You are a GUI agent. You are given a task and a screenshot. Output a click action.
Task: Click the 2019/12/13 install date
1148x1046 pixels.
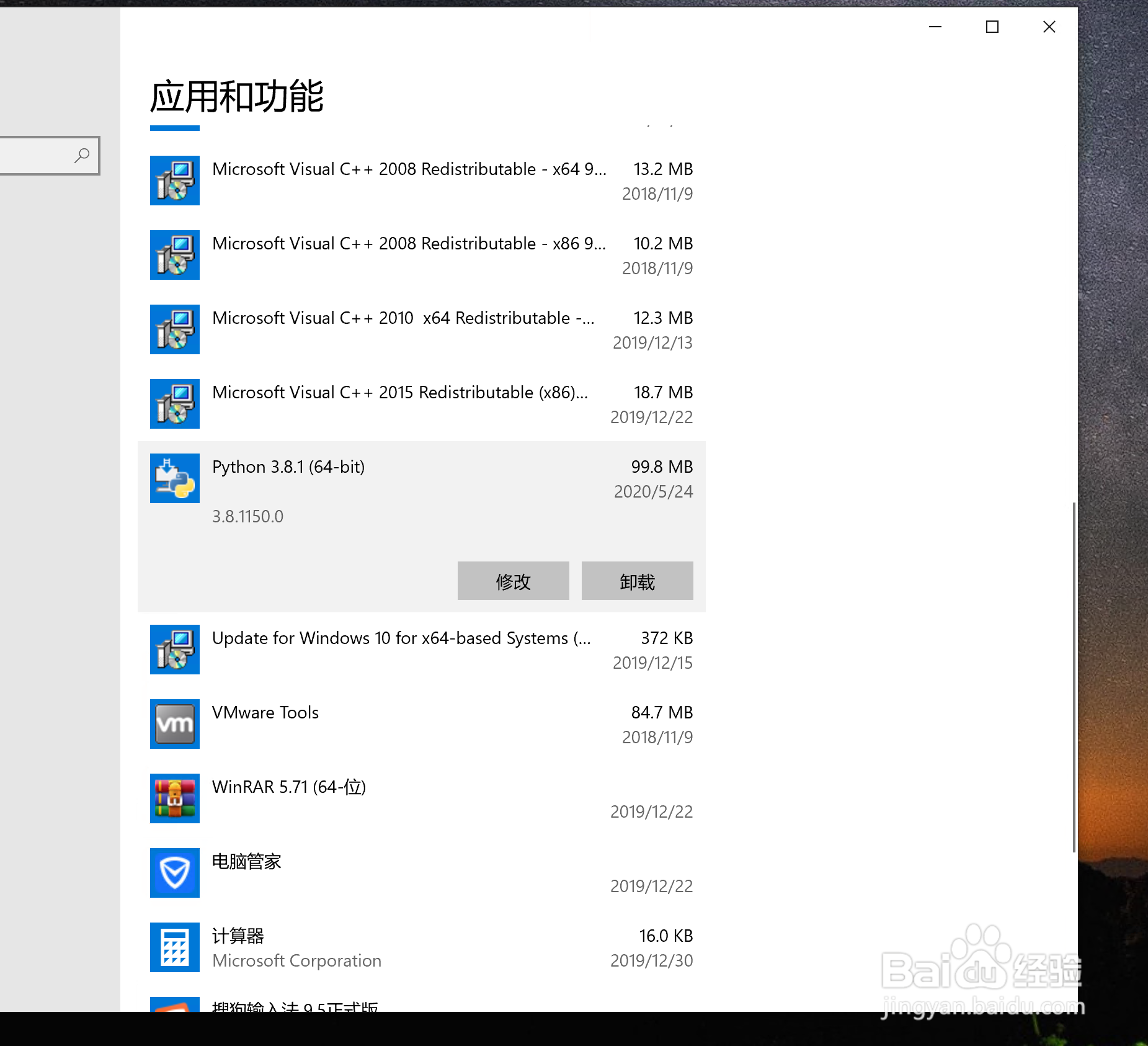pos(652,342)
